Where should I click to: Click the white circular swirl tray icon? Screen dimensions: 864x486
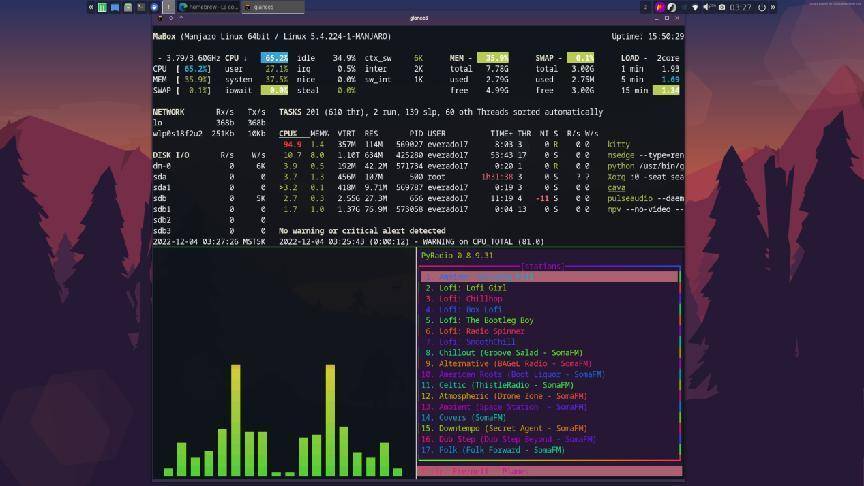[x=671, y=7]
